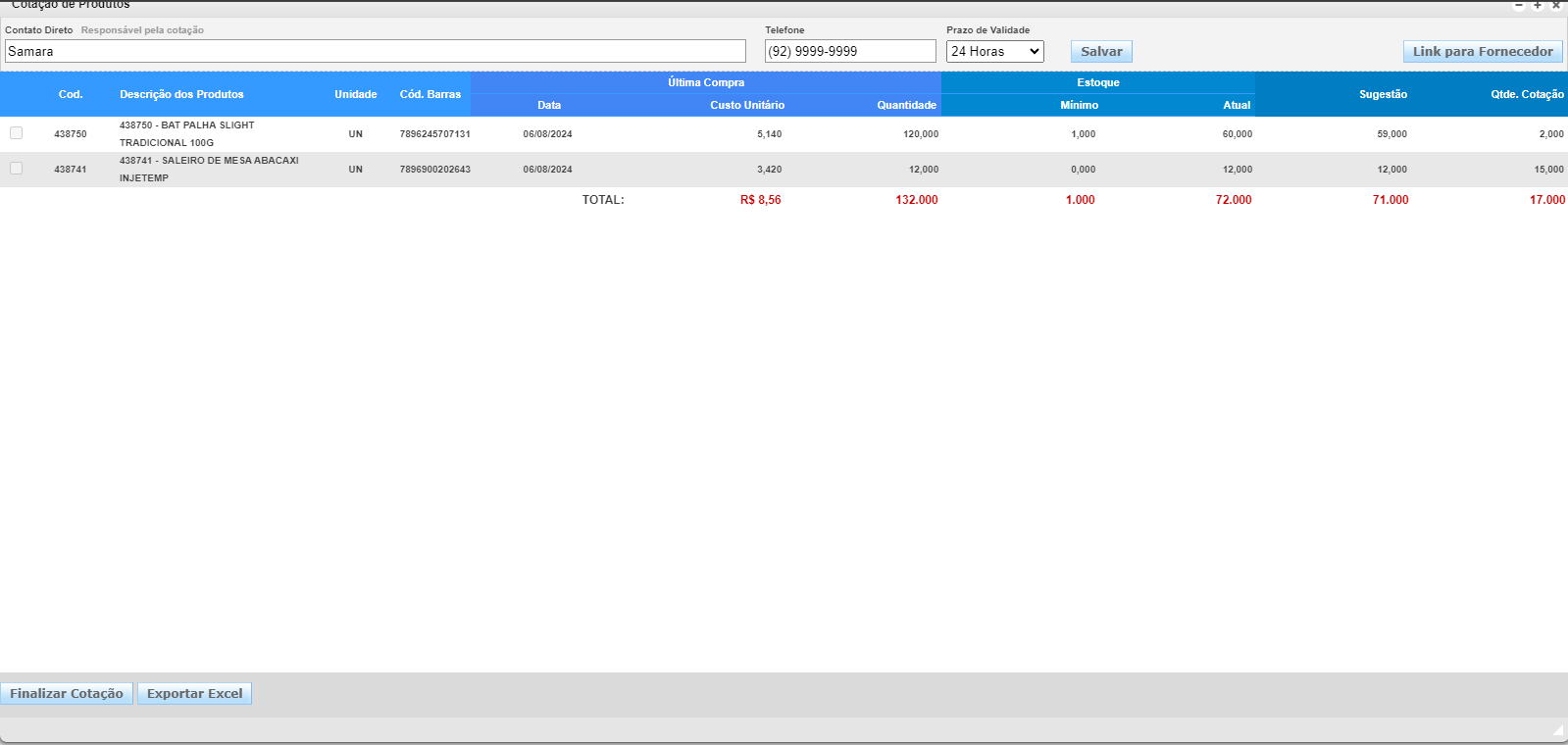Click the Qtde. Cotação value 2,000
1568x745 pixels.
coord(1550,134)
